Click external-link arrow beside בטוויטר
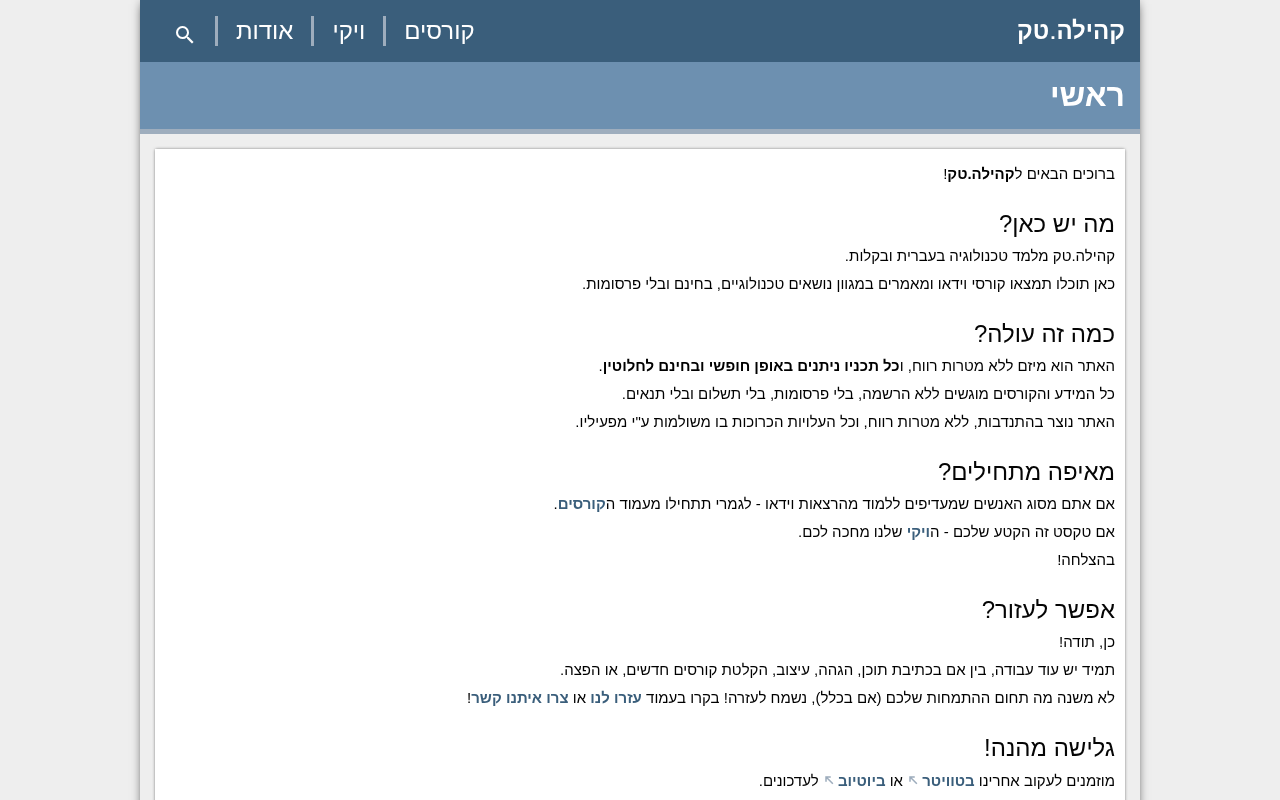The height and width of the screenshot is (800, 1280). tap(913, 780)
